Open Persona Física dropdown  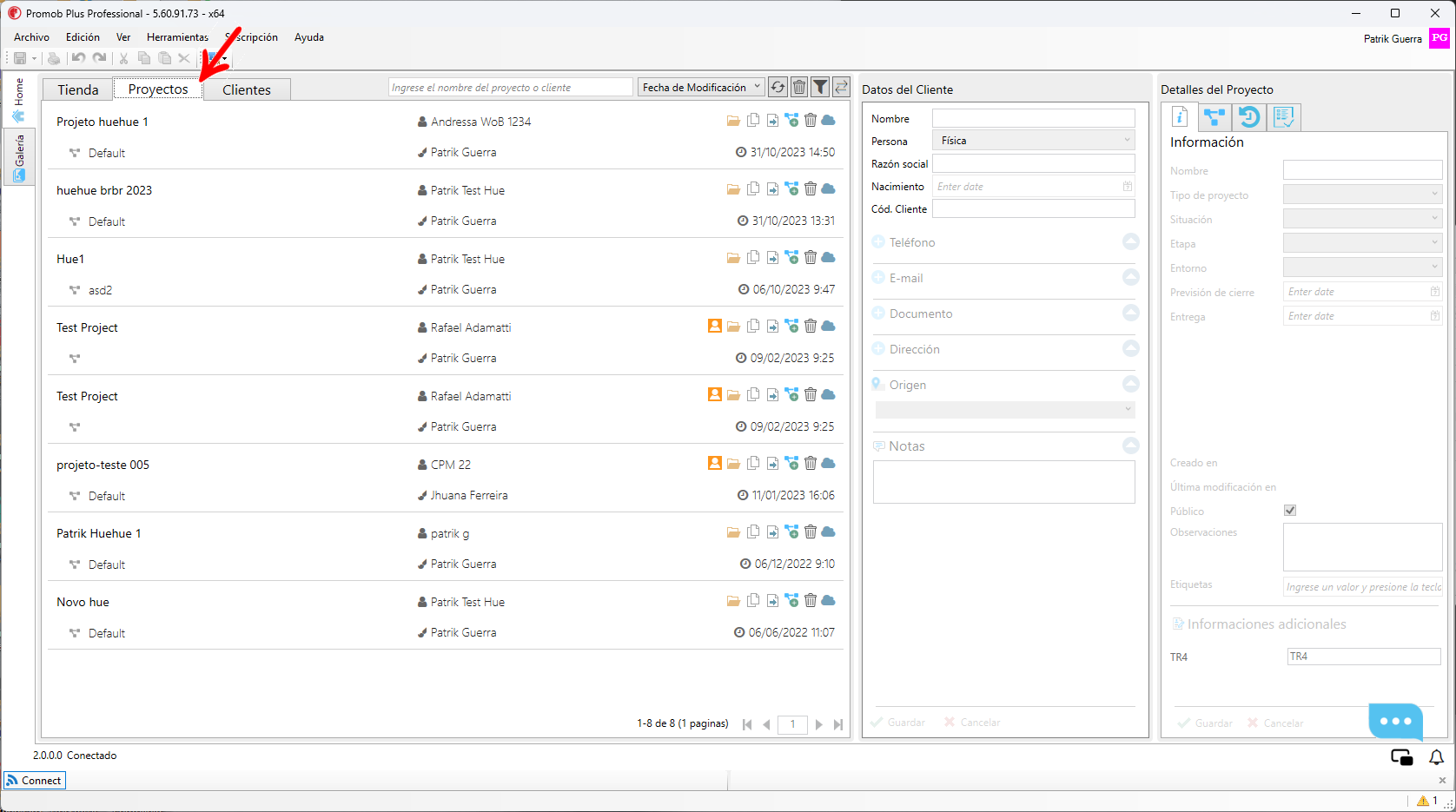point(1034,140)
